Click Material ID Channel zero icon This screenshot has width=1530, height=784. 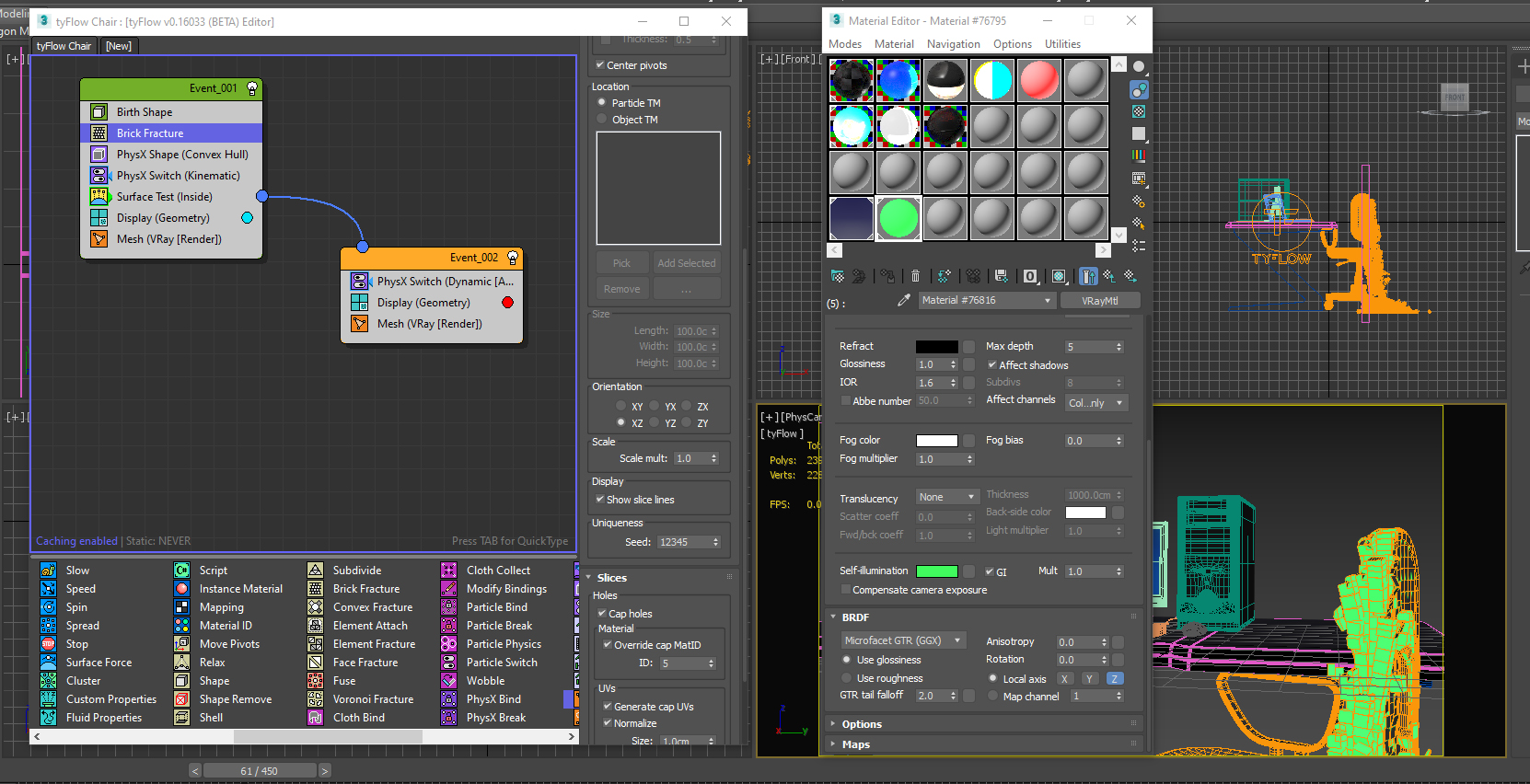click(1030, 276)
